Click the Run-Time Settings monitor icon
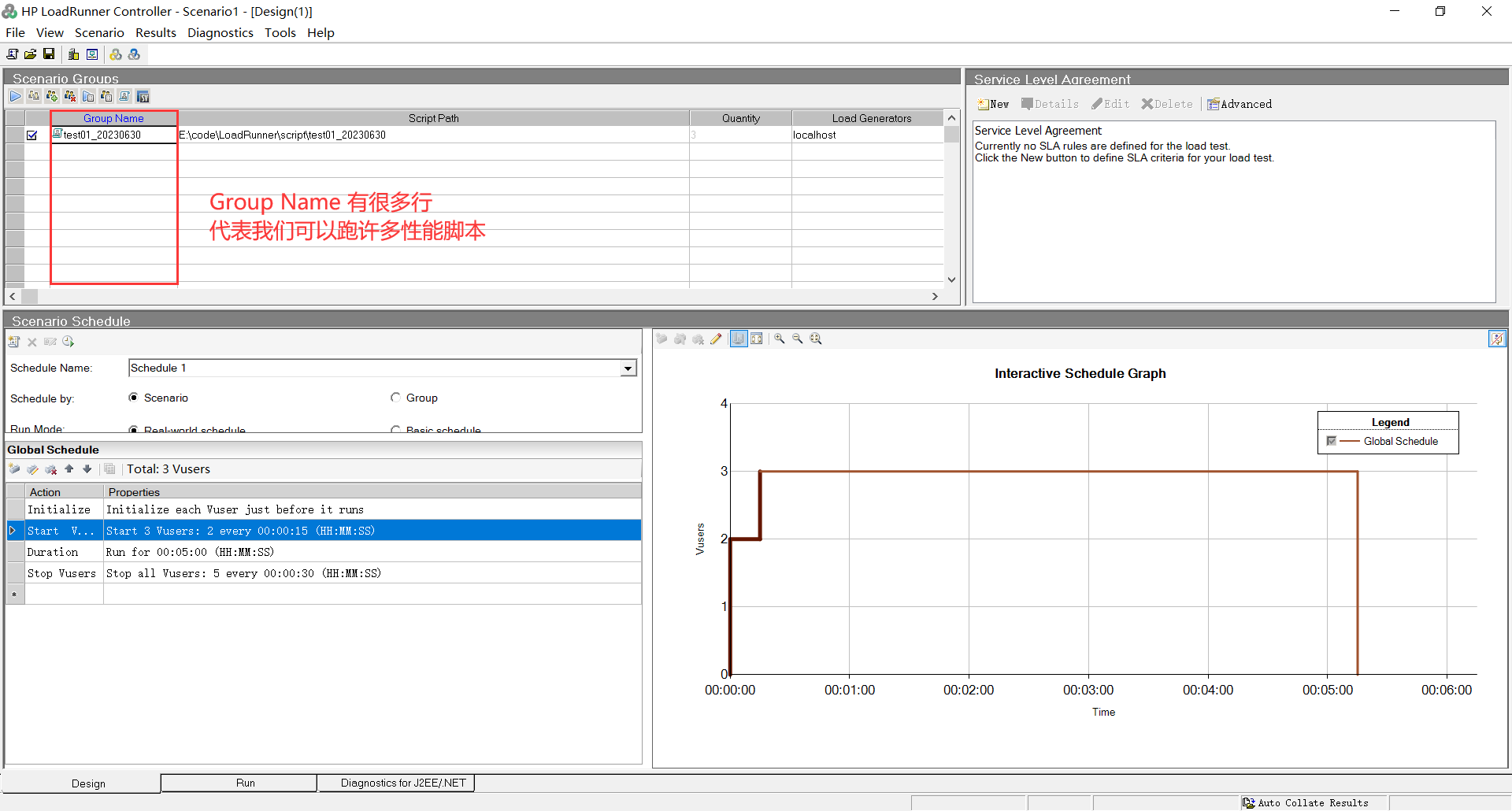This screenshot has width=1512, height=811. pyautogui.click(x=92, y=54)
